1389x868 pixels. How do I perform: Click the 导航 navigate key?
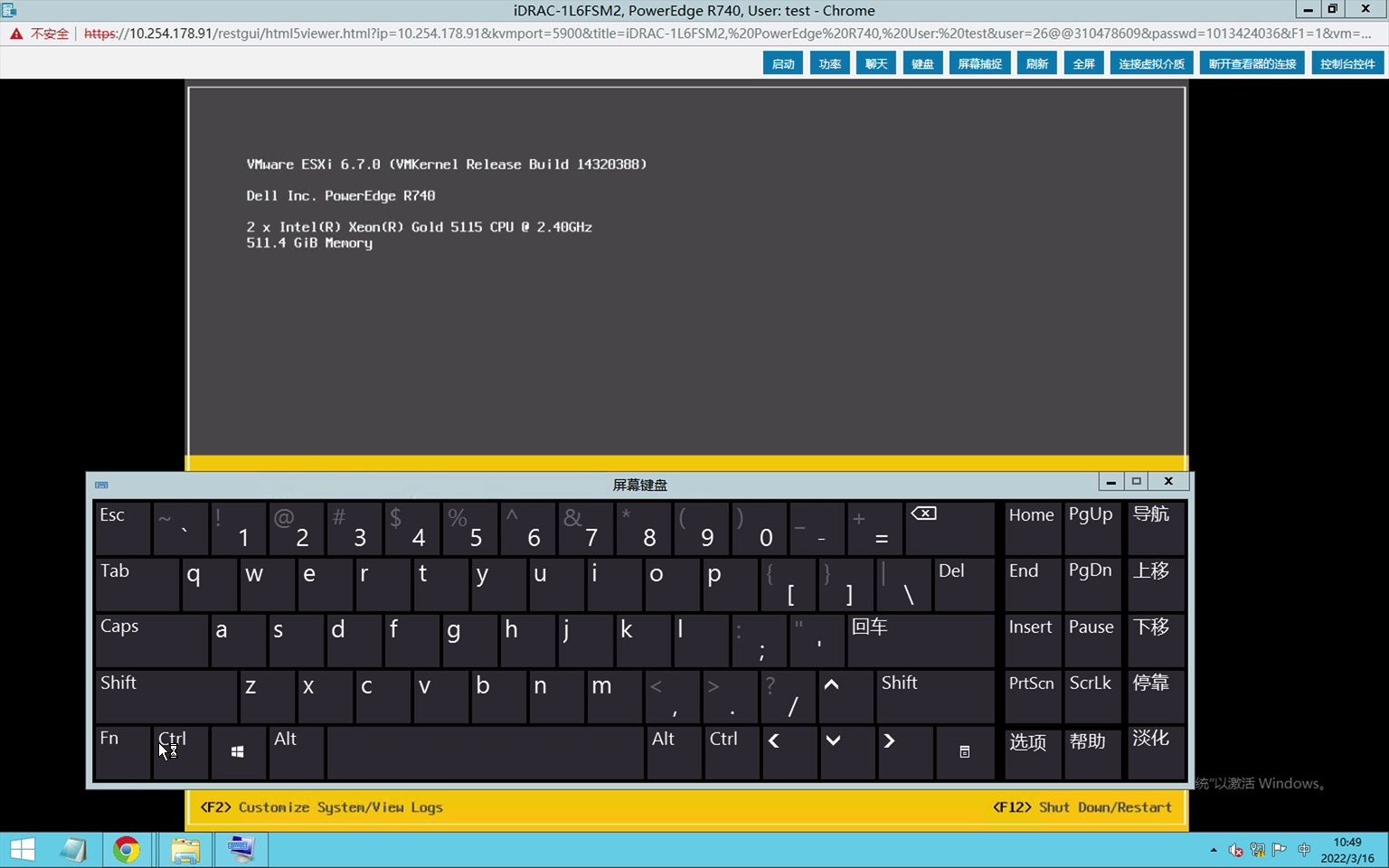coord(1155,529)
